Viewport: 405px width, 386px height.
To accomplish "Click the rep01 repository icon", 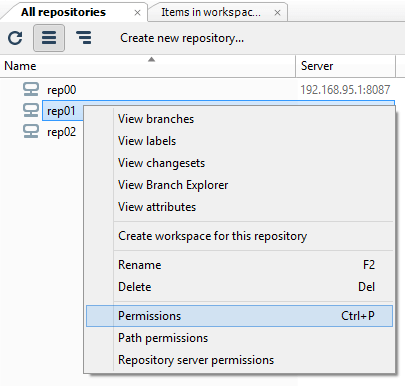I will 31,111.
